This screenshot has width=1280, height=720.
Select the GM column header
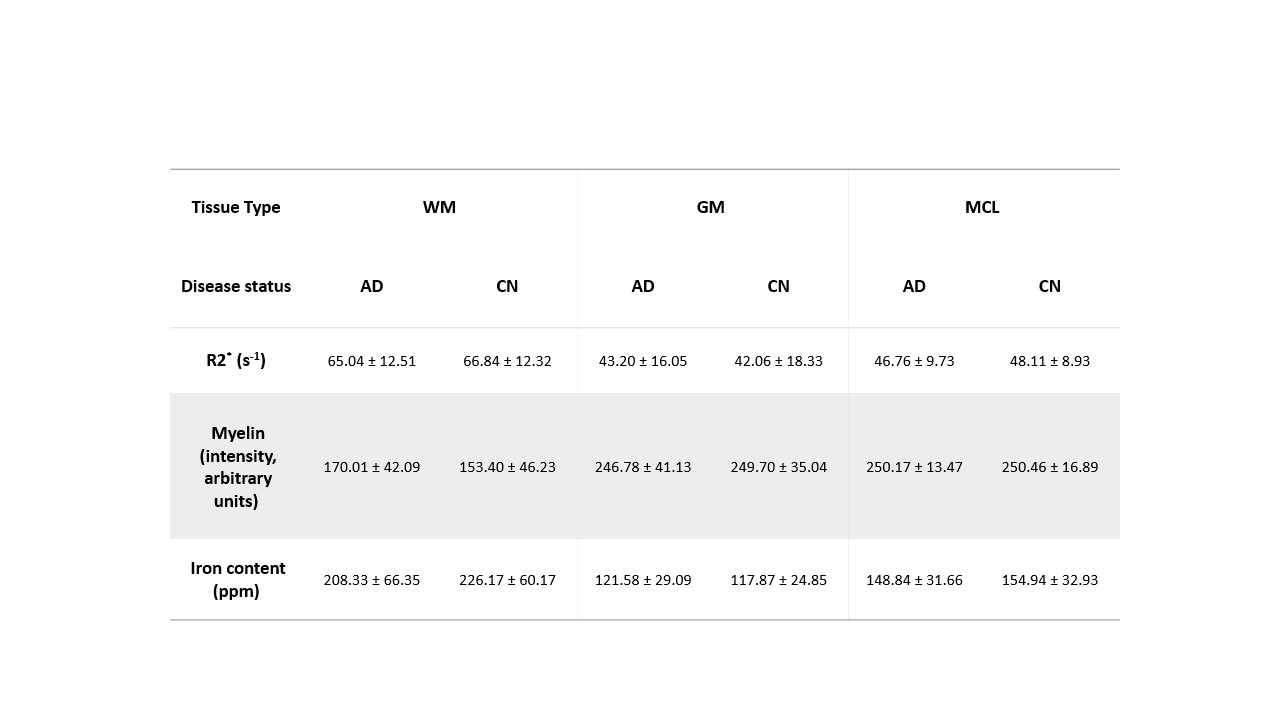711,208
